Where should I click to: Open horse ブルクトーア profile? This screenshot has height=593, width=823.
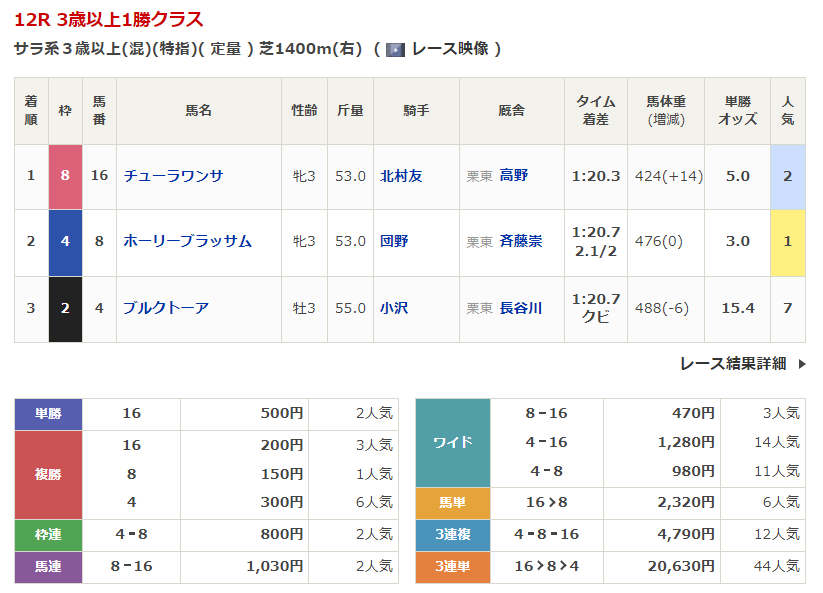click(x=166, y=308)
